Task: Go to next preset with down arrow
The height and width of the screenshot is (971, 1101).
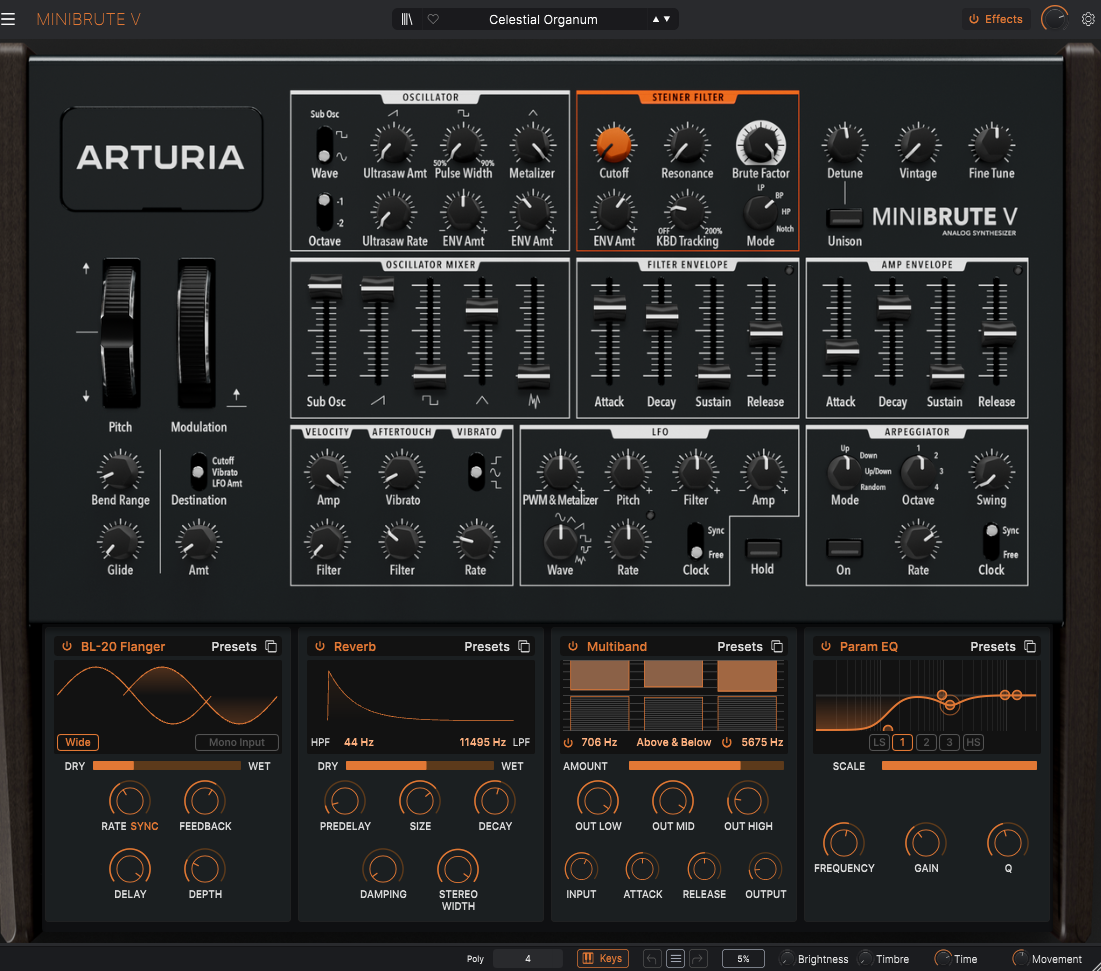Action: coord(667,19)
